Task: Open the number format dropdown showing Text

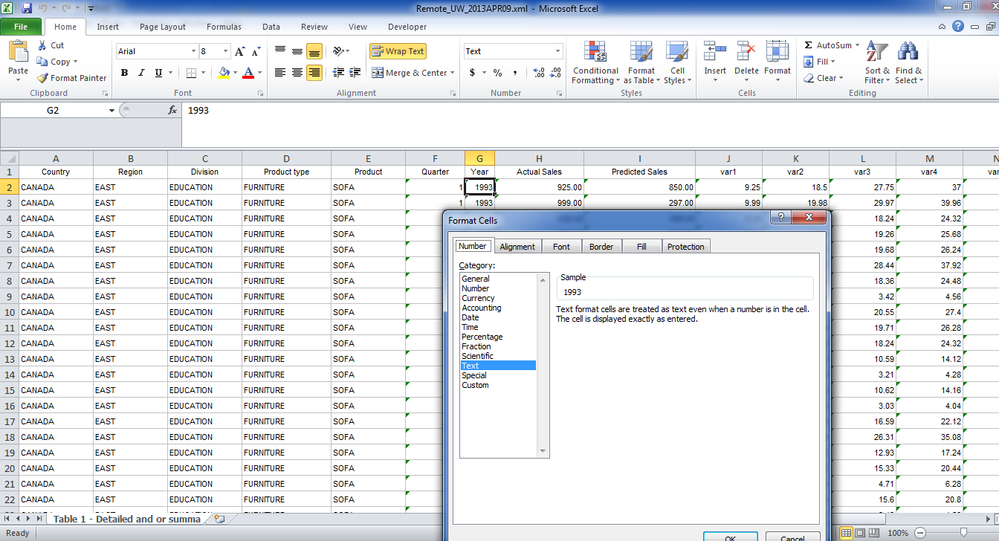Action: click(x=557, y=51)
